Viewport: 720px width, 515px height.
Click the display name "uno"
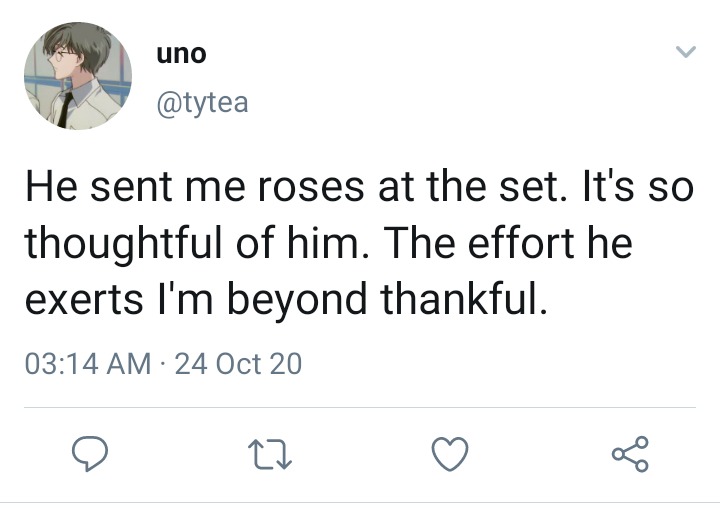click(181, 54)
